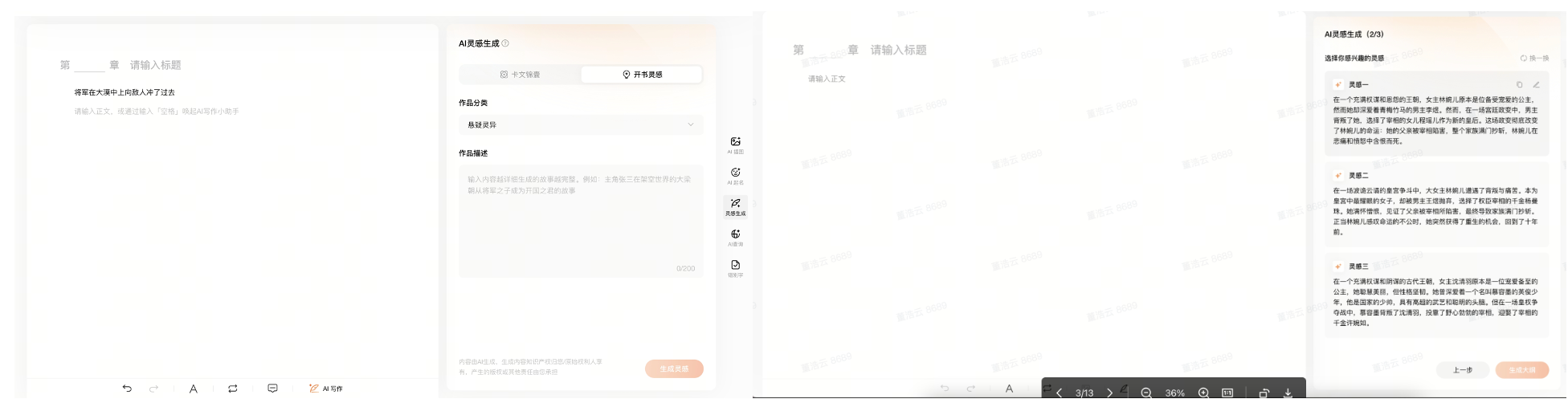Edit the 灵感一 card with pencil icon
The width and height of the screenshot is (1568, 403).
[1536, 84]
